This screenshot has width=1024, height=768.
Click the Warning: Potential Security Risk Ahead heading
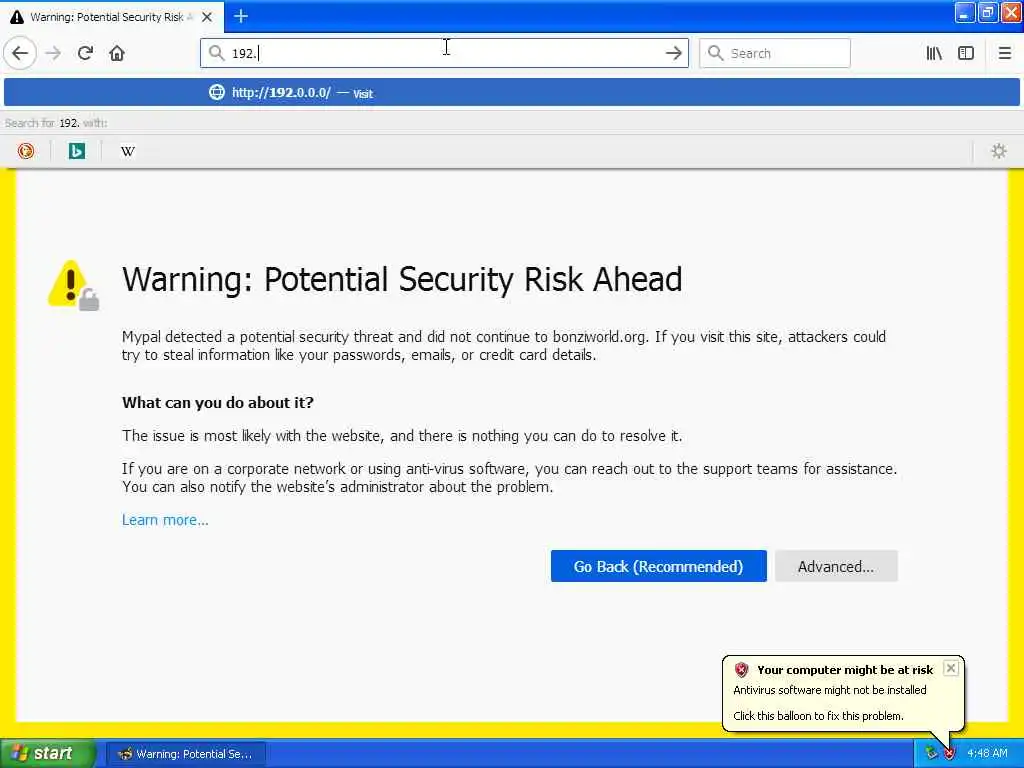pos(402,279)
